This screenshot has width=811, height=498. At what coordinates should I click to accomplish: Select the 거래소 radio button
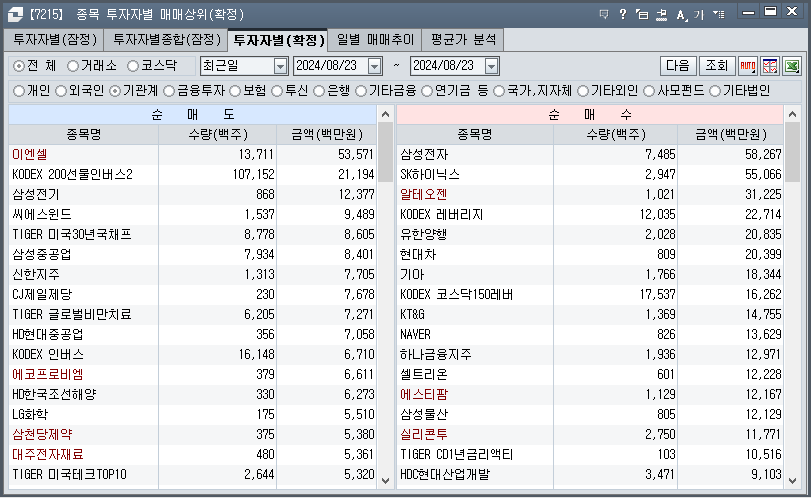click(x=73, y=66)
